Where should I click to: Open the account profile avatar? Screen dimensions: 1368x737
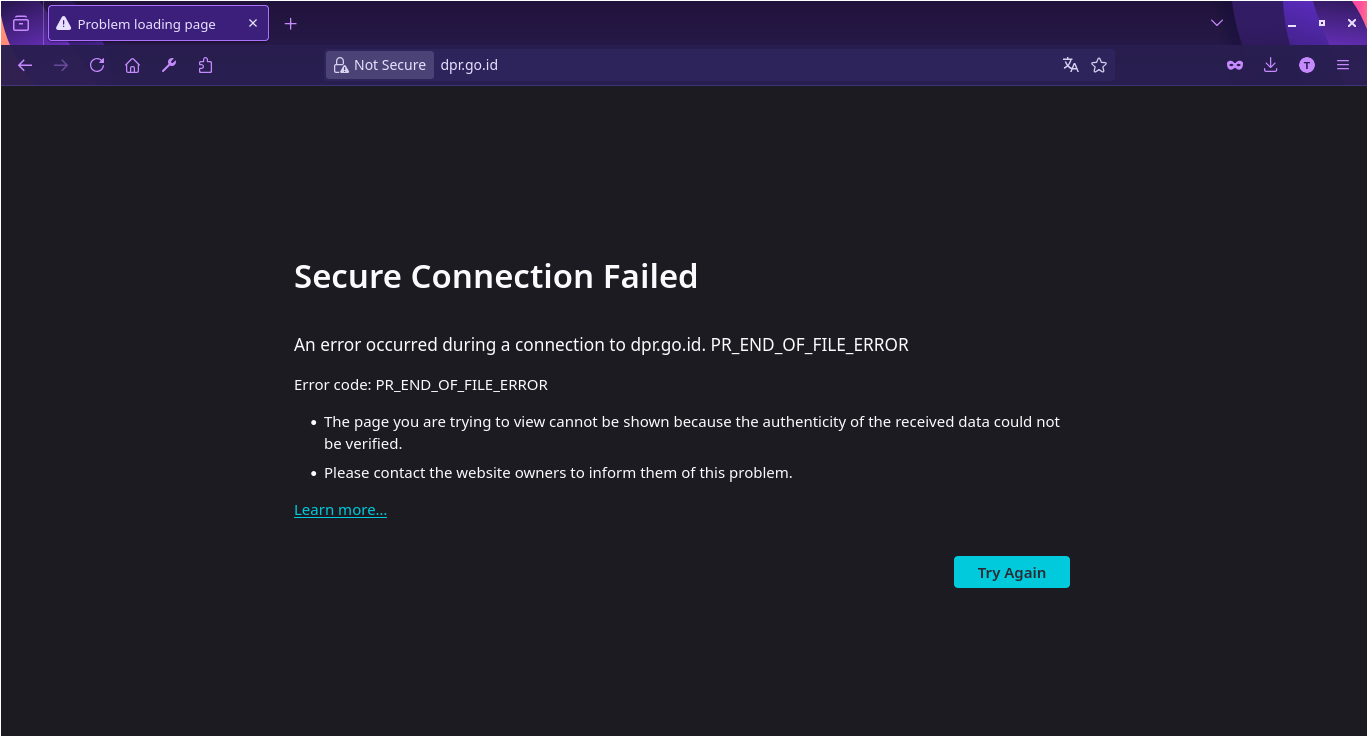coord(1307,65)
